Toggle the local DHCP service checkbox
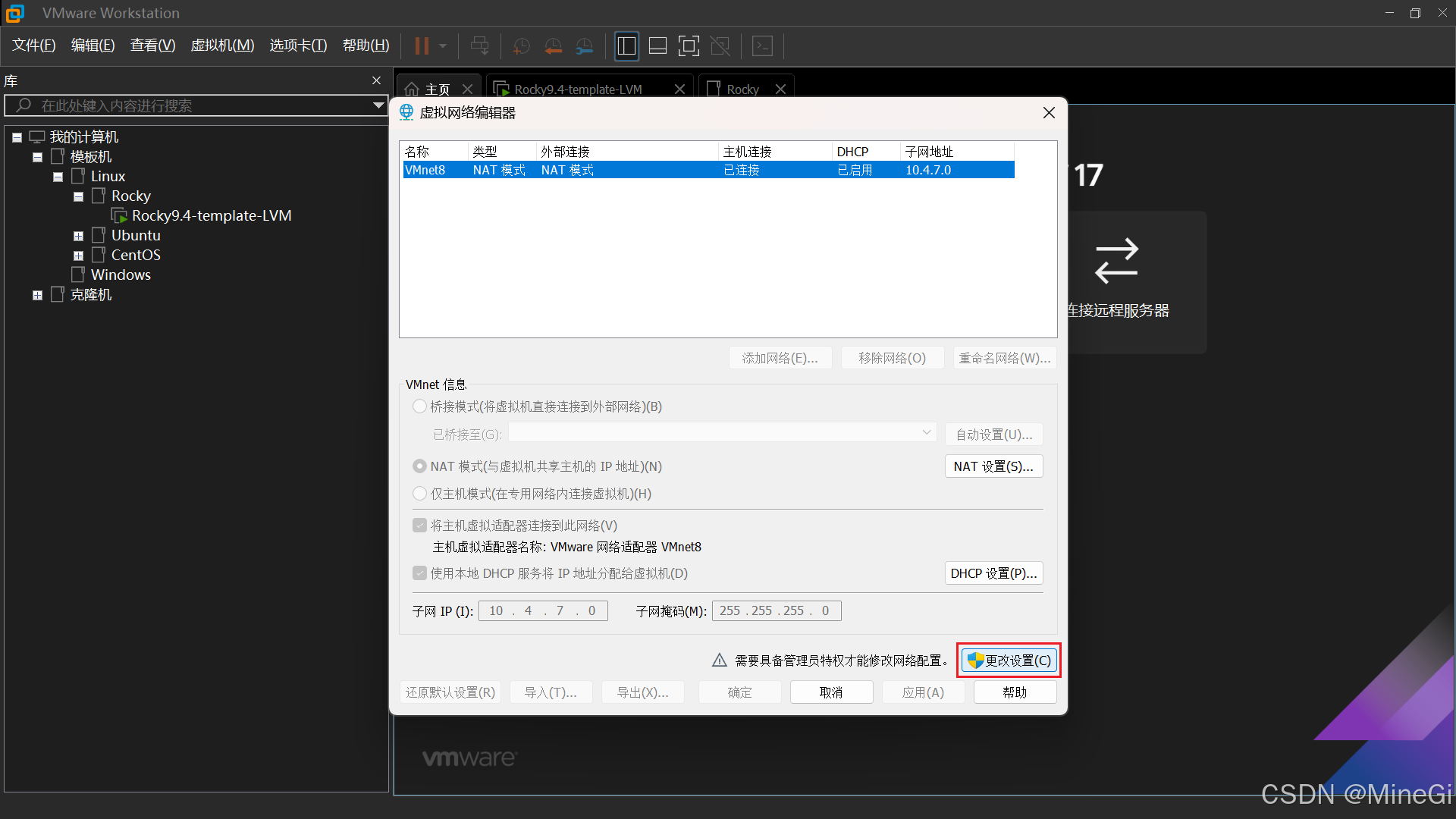The image size is (1456, 819). click(x=419, y=573)
